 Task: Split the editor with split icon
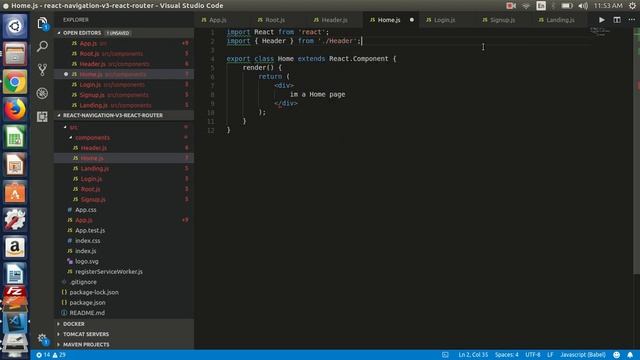click(617, 20)
